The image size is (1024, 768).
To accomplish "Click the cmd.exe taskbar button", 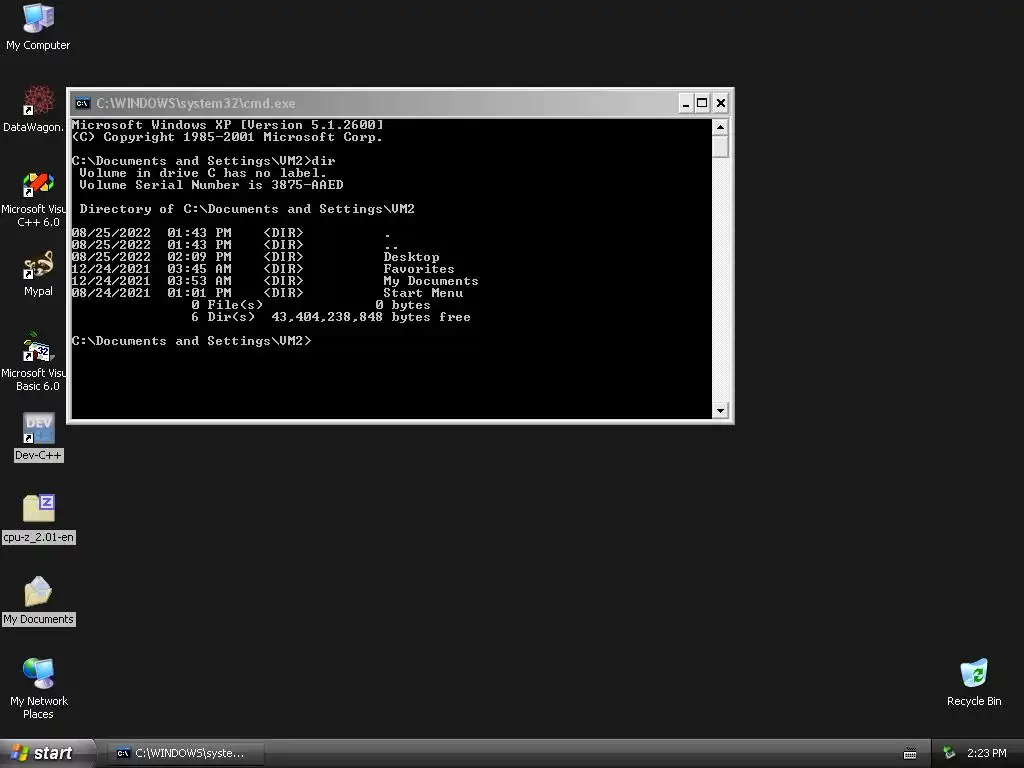I will pyautogui.click(x=185, y=753).
